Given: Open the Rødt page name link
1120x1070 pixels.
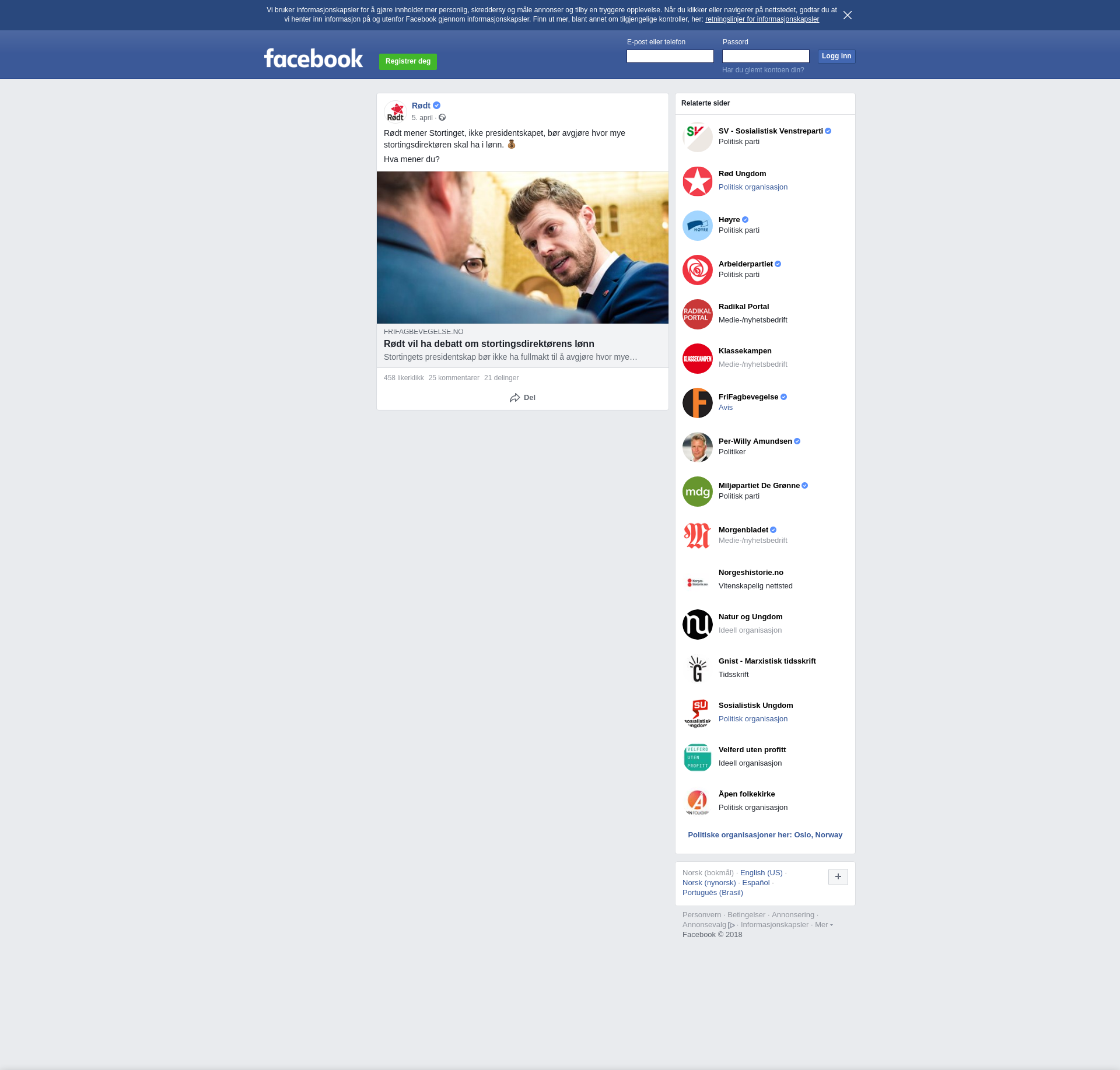Looking at the screenshot, I should [421, 106].
